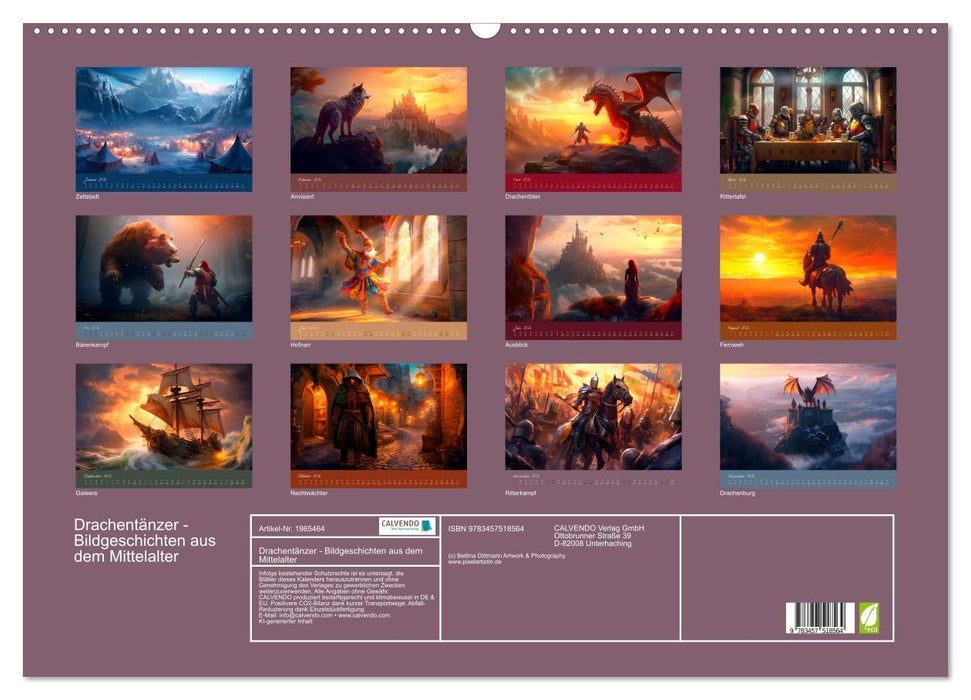Click the CALVENDO logo badge
The image size is (971, 700).
407,526
